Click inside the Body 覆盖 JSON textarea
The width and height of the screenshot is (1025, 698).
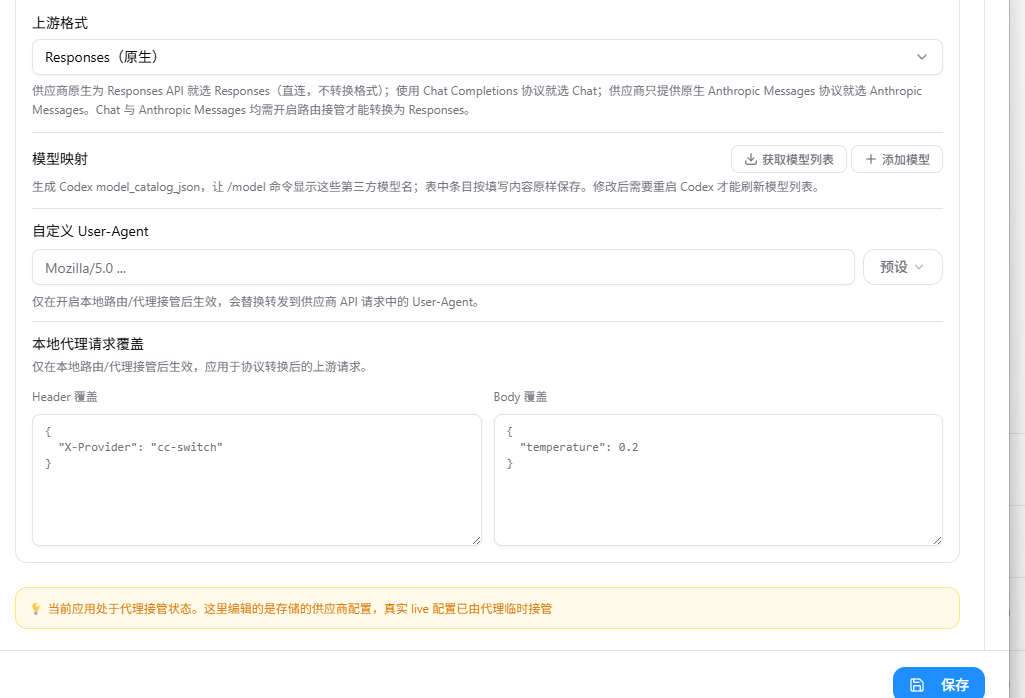point(718,480)
